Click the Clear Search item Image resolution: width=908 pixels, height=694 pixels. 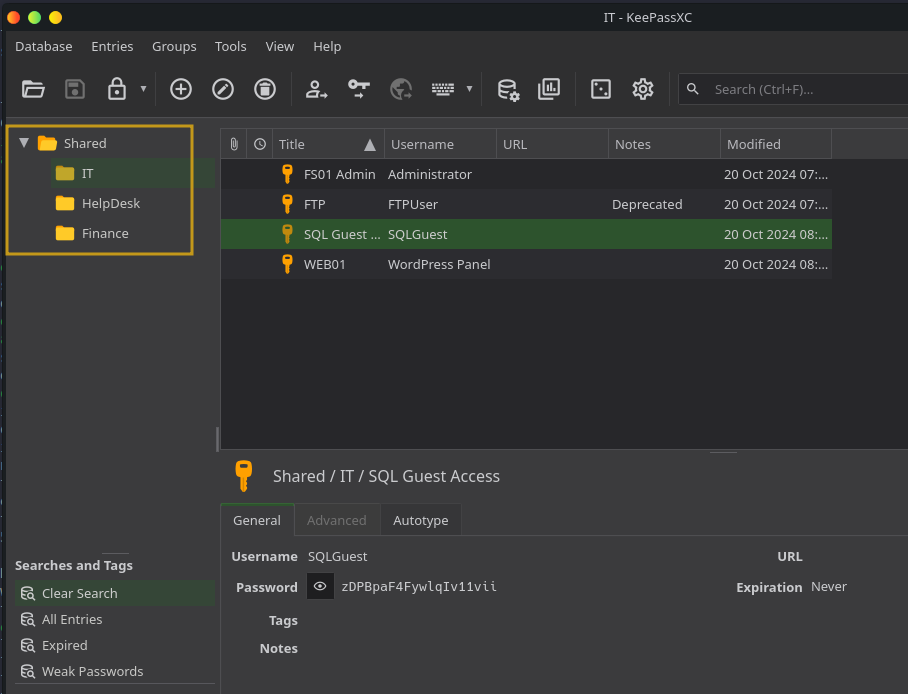tap(115, 593)
